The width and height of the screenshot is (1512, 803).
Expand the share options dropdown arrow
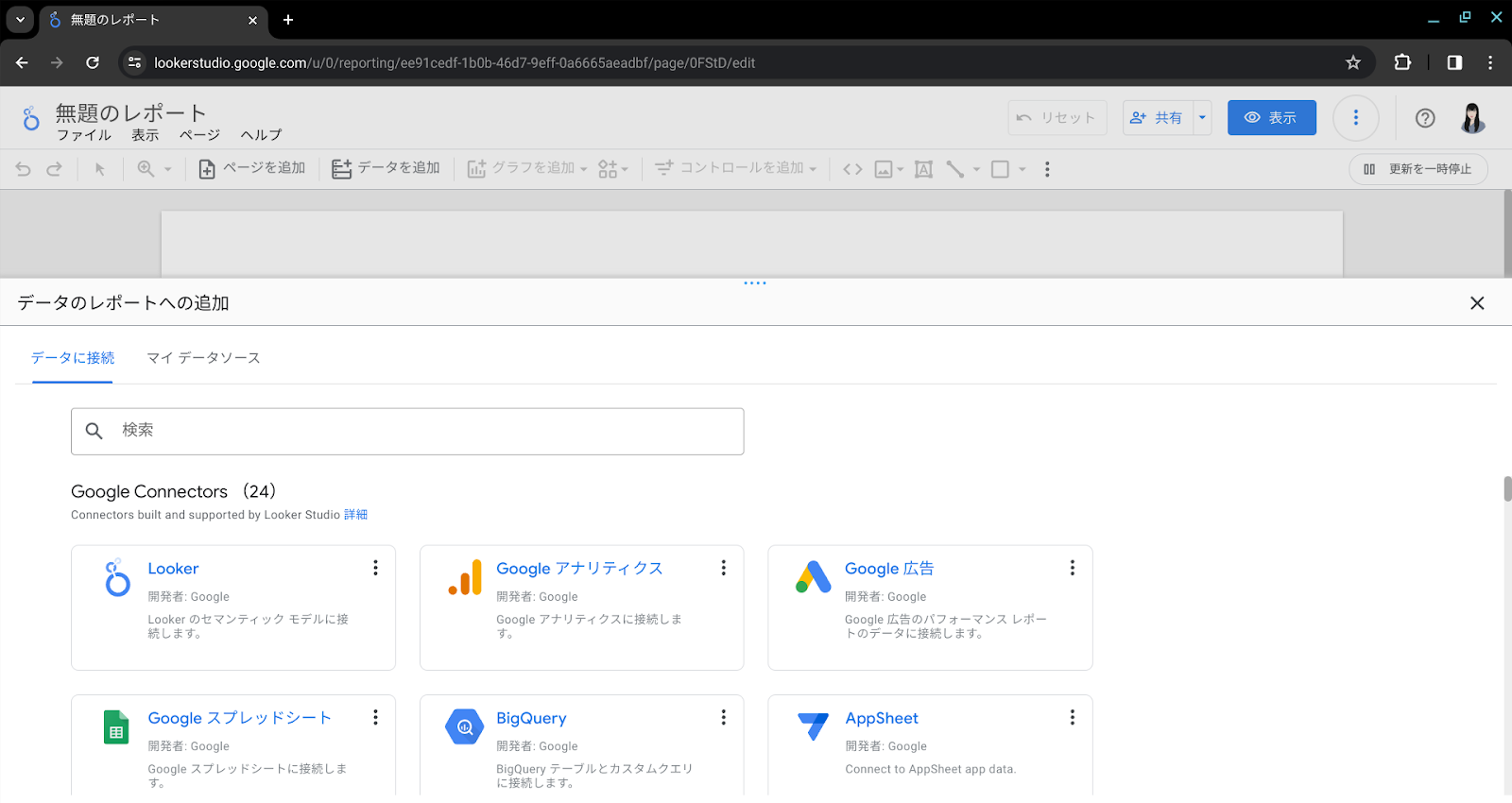pyautogui.click(x=1202, y=118)
